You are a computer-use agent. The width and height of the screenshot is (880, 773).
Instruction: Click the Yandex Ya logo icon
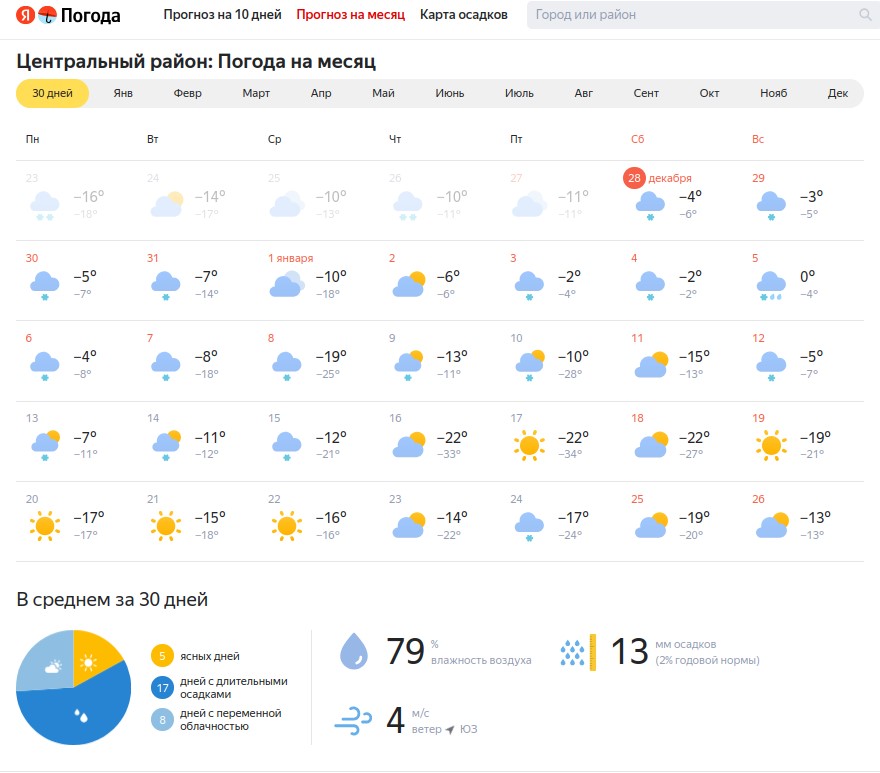[25, 15]
